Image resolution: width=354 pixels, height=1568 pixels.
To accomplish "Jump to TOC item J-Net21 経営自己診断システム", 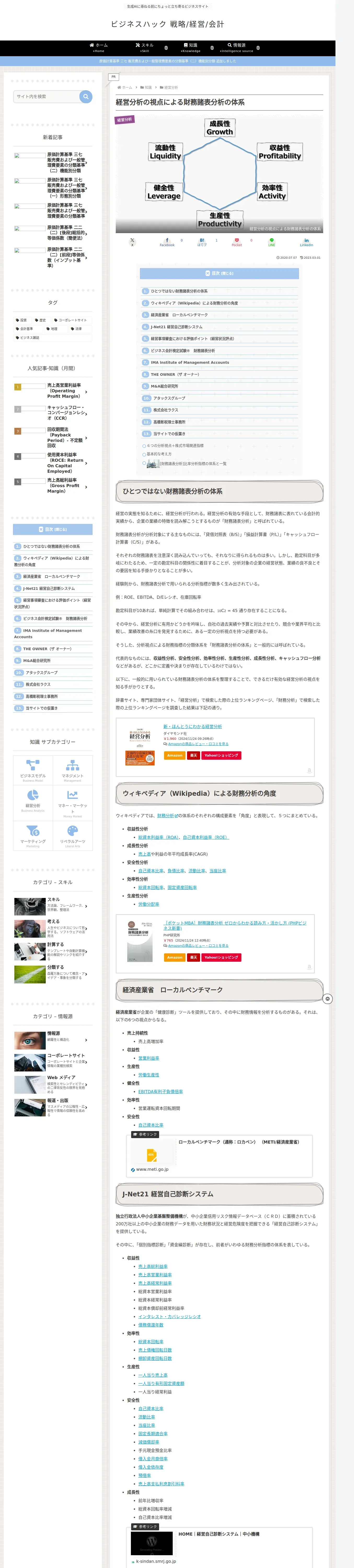I will coord(176,327).
